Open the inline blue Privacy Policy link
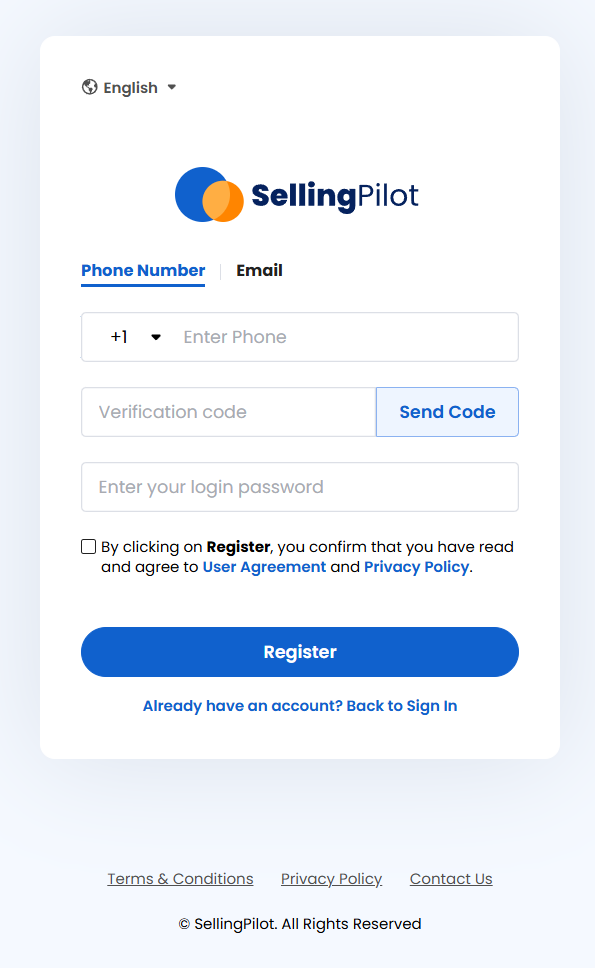Screen dimensions: 595x968 coord(417,567)
